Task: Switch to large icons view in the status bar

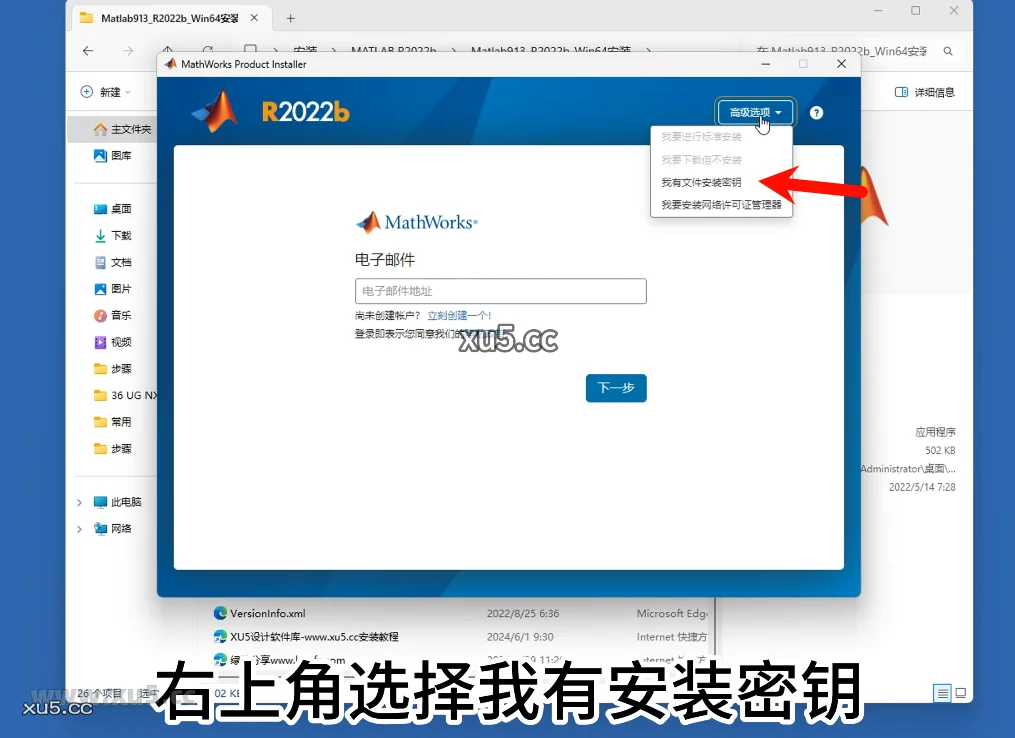Action: [961, 693]
